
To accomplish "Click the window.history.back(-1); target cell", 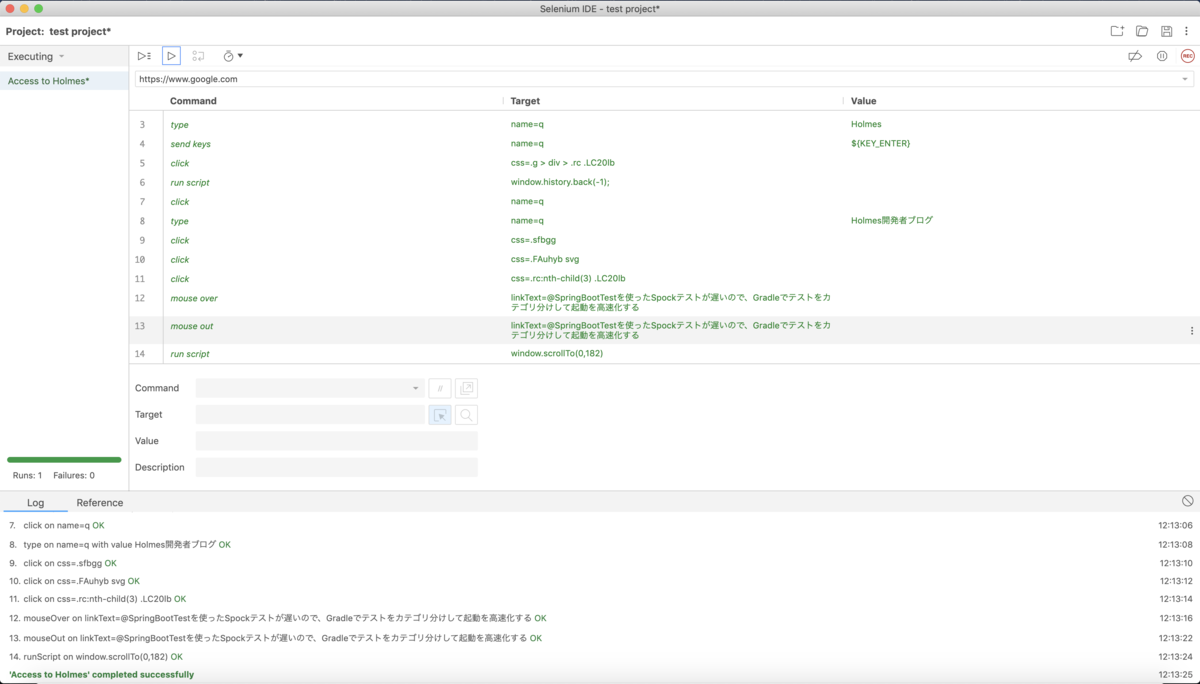I will click(560, 182).
